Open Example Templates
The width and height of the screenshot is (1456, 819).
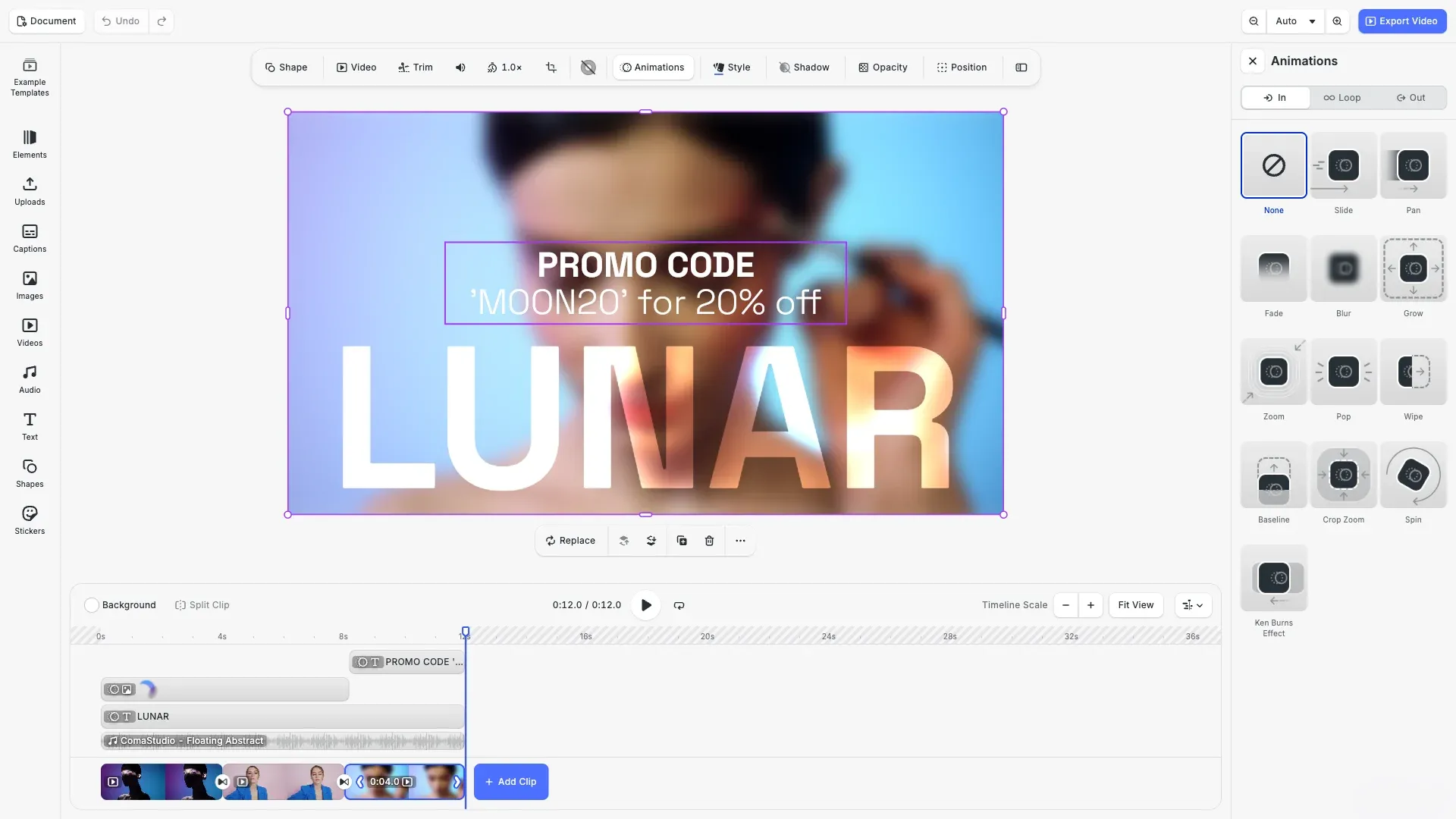(30, 77)
